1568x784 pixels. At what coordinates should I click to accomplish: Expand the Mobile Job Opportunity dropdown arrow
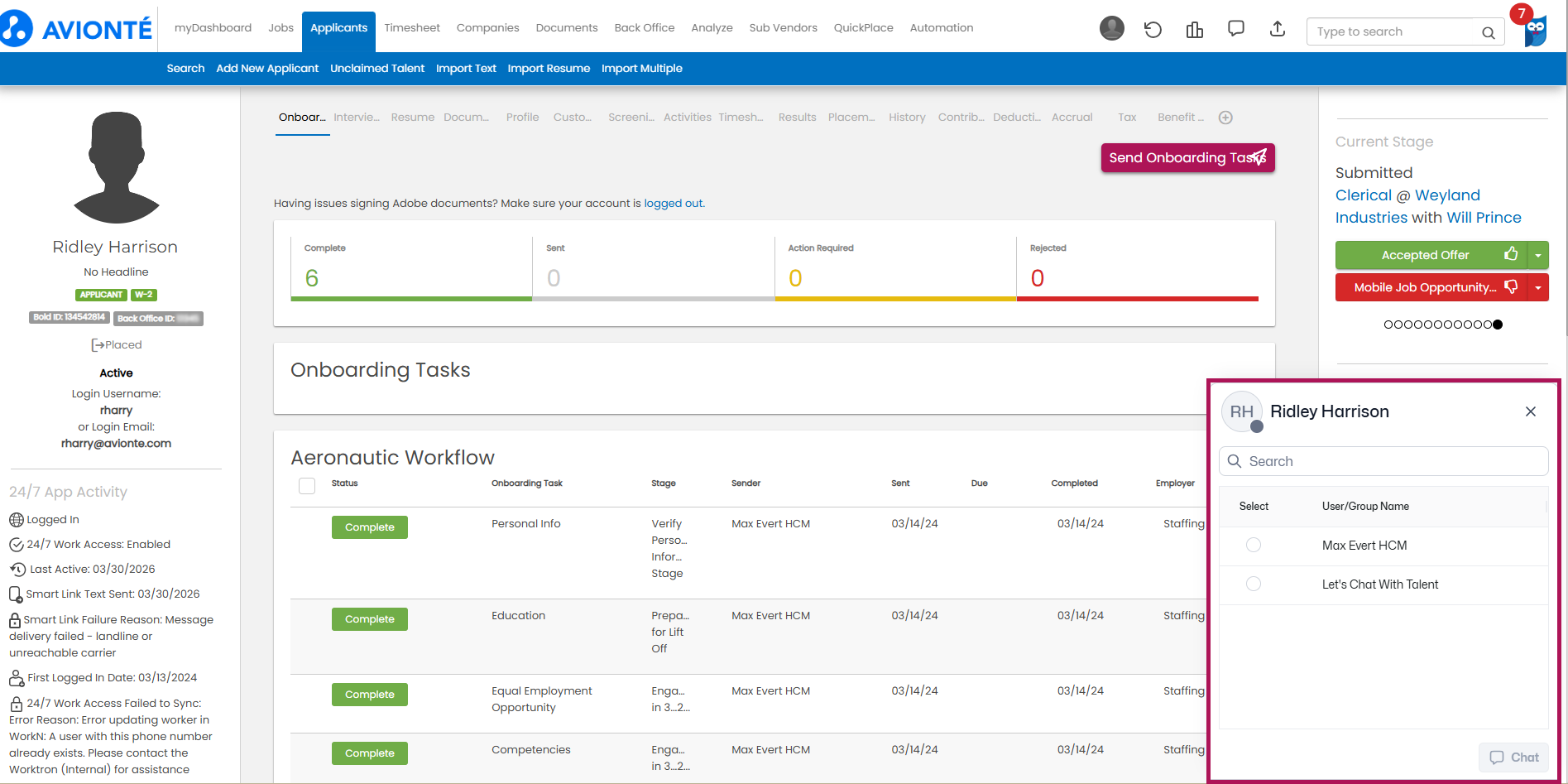pos(1537,287)
